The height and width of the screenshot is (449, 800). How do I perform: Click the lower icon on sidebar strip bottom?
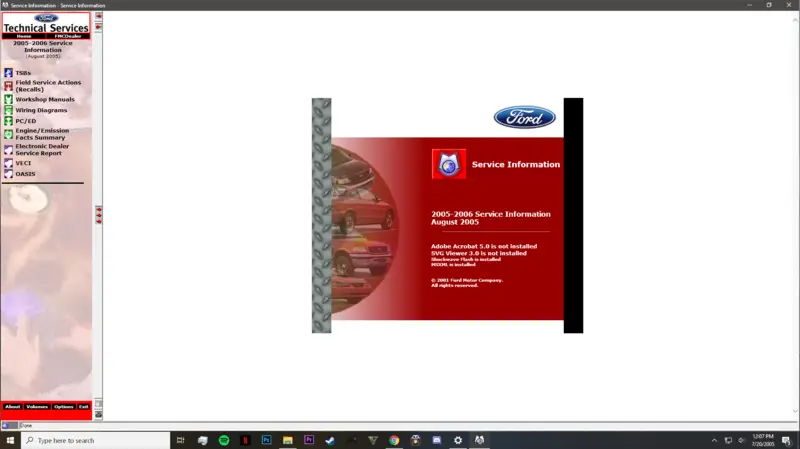(x=98, y=415)
